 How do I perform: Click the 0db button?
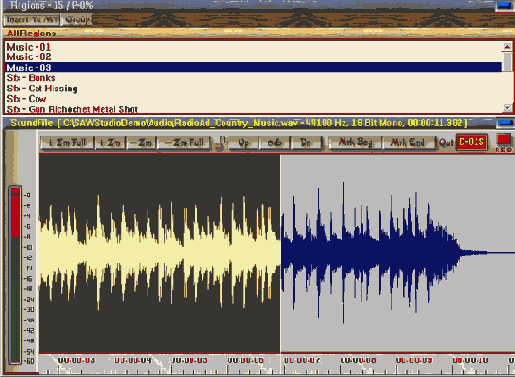tap(275, 143)
